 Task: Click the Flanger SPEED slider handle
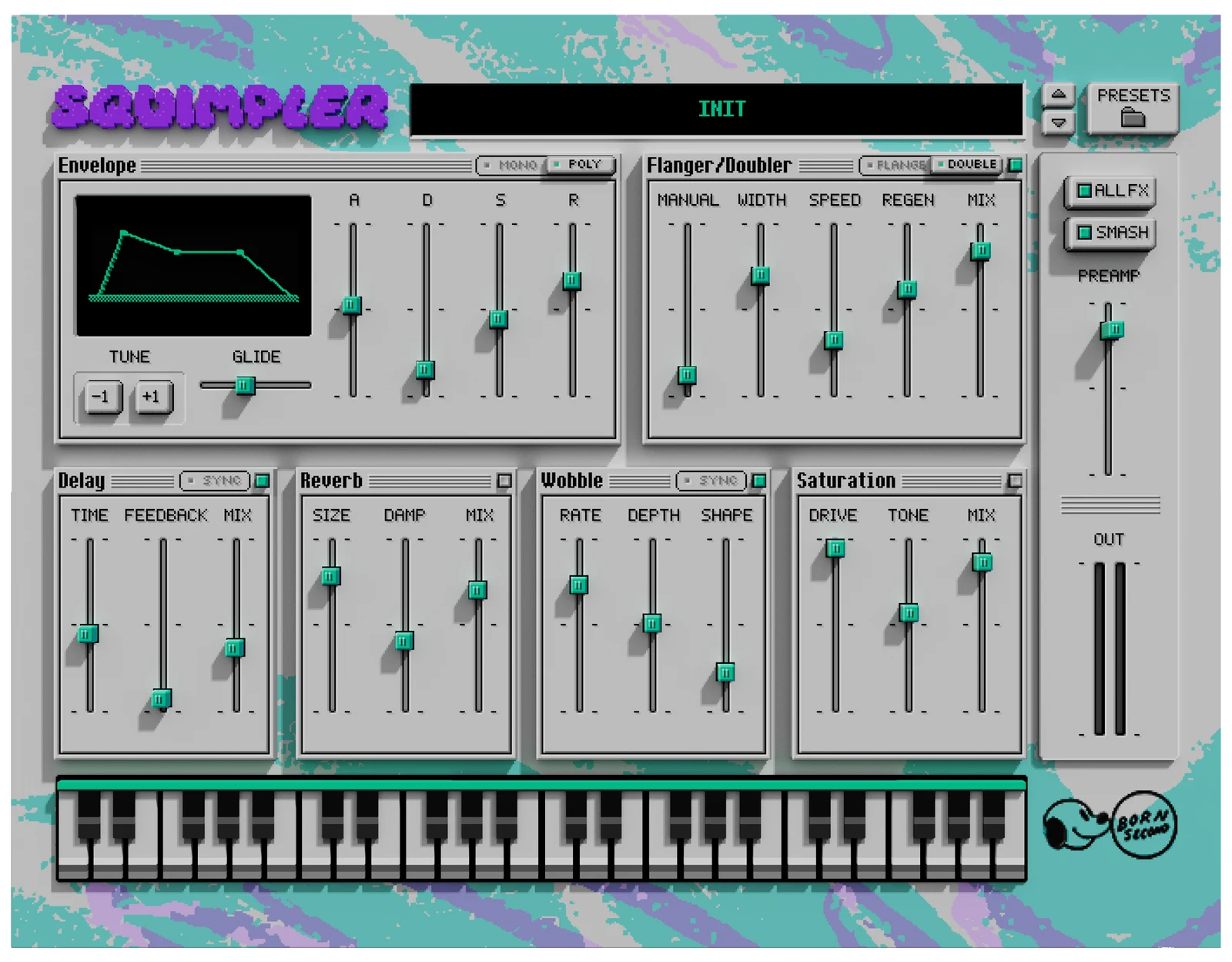coord(833,340)
